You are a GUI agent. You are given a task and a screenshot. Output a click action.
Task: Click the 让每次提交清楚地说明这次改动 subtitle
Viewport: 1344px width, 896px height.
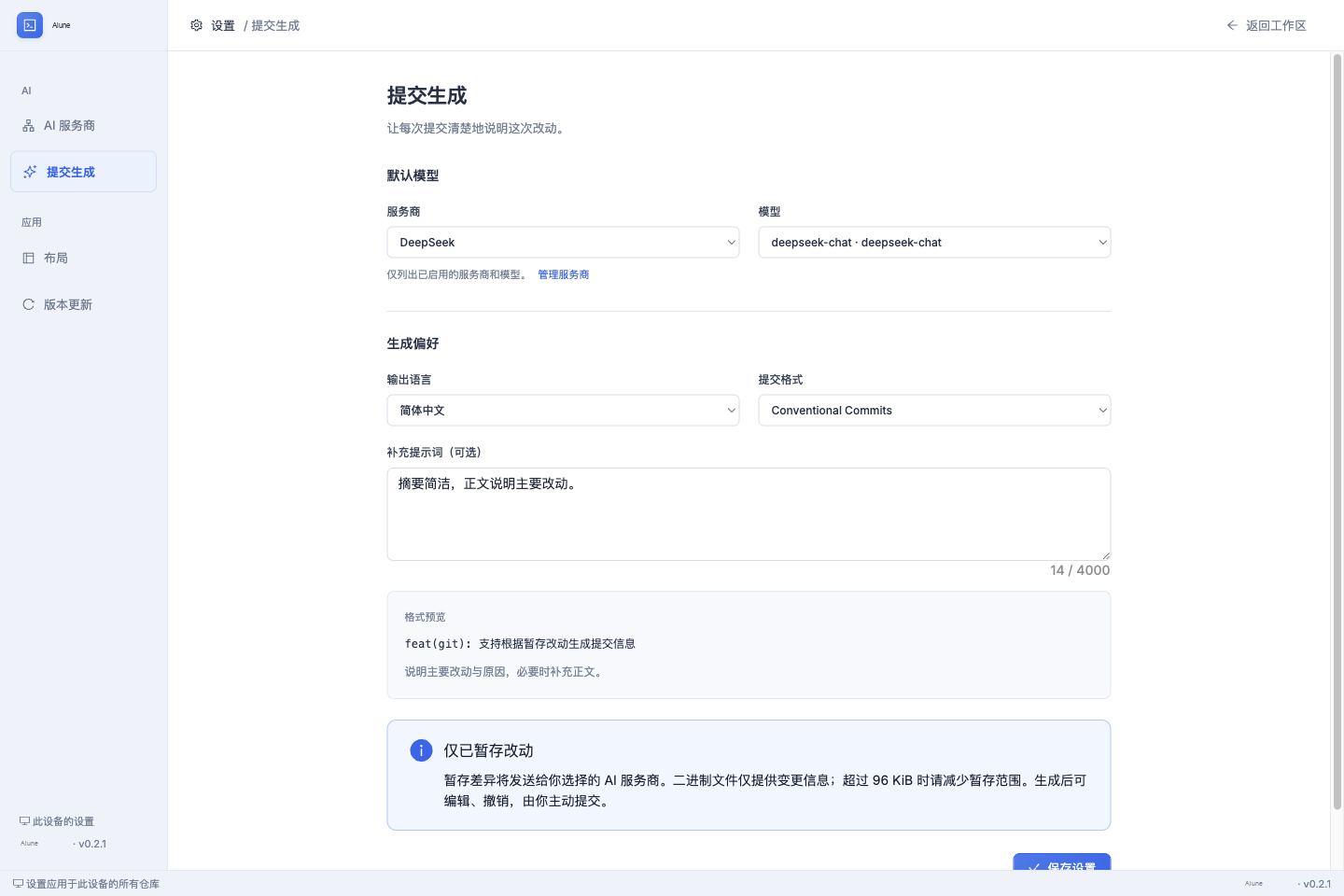[478, 128]
